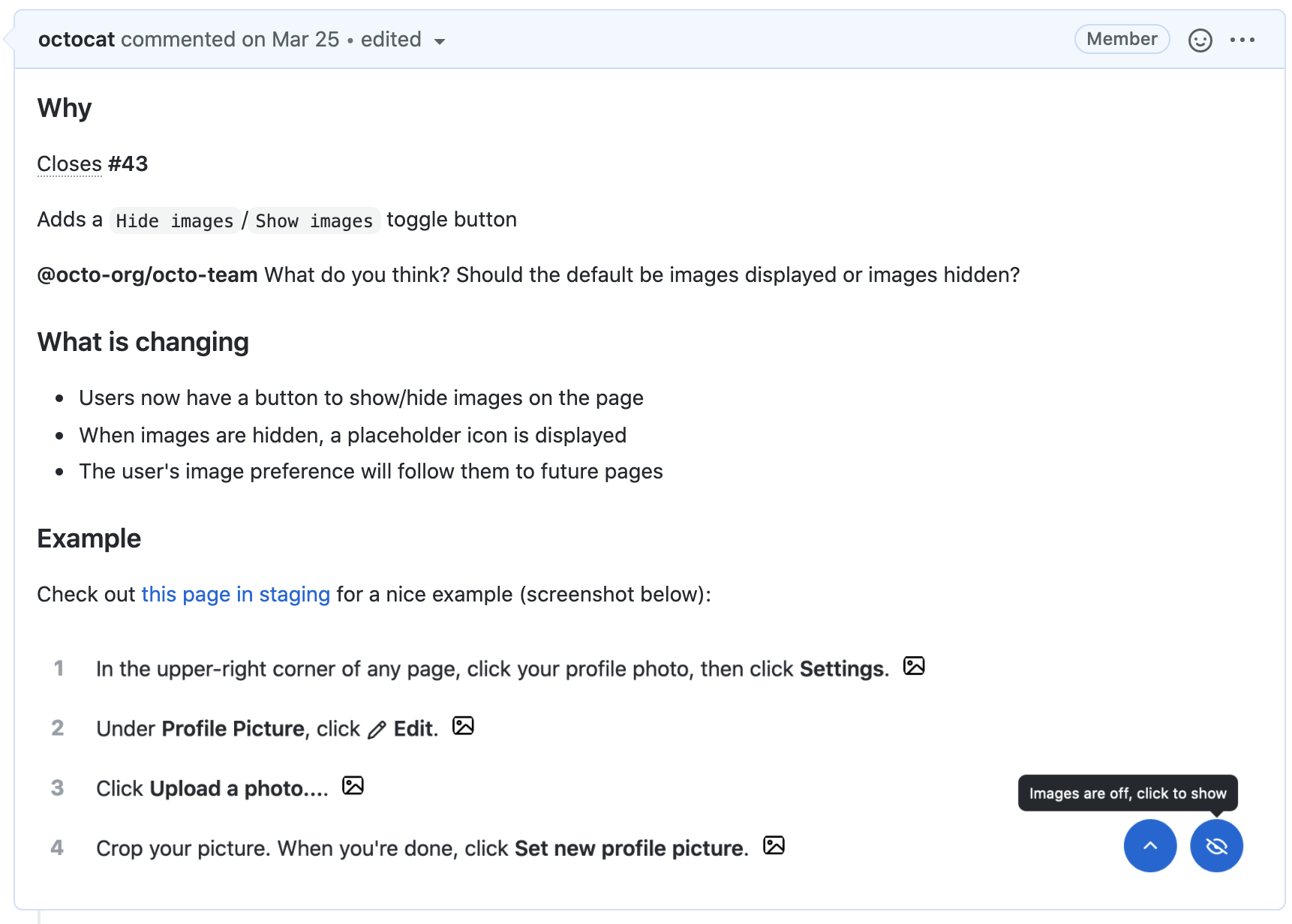Click the image placeholder after Profile Picture step
1292x924 pixels.
[x=463, y=725]
